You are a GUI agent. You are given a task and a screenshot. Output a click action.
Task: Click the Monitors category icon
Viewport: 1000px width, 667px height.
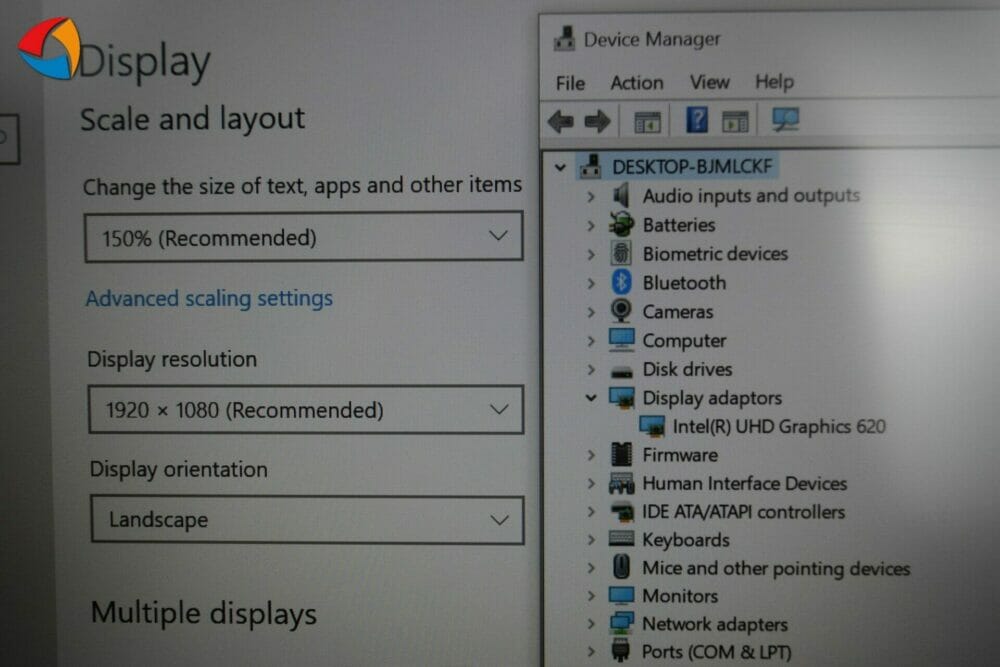click(x=621, y=596)
